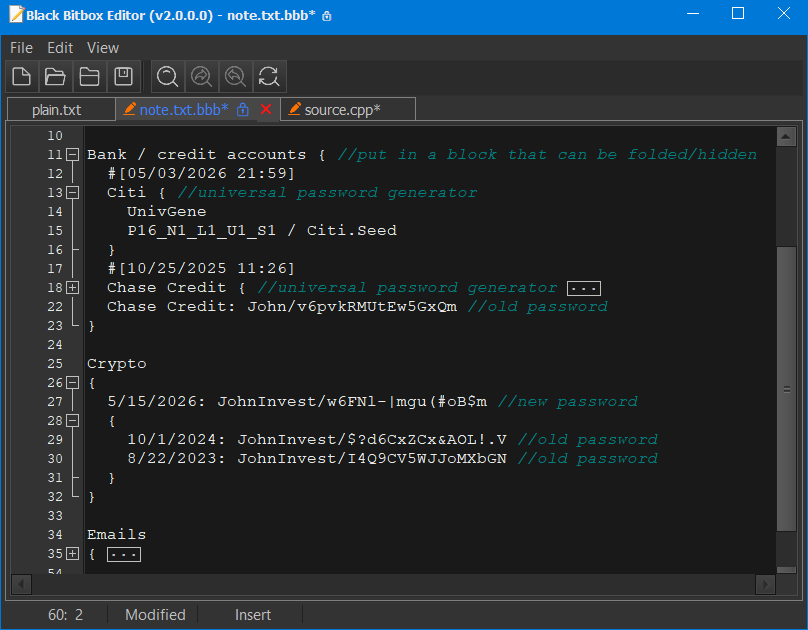Viewport: 808px width, 630px height.
Task: Click the vertical scrollbar up arrow
Action: pyautogui.click(x=786, y=137)
